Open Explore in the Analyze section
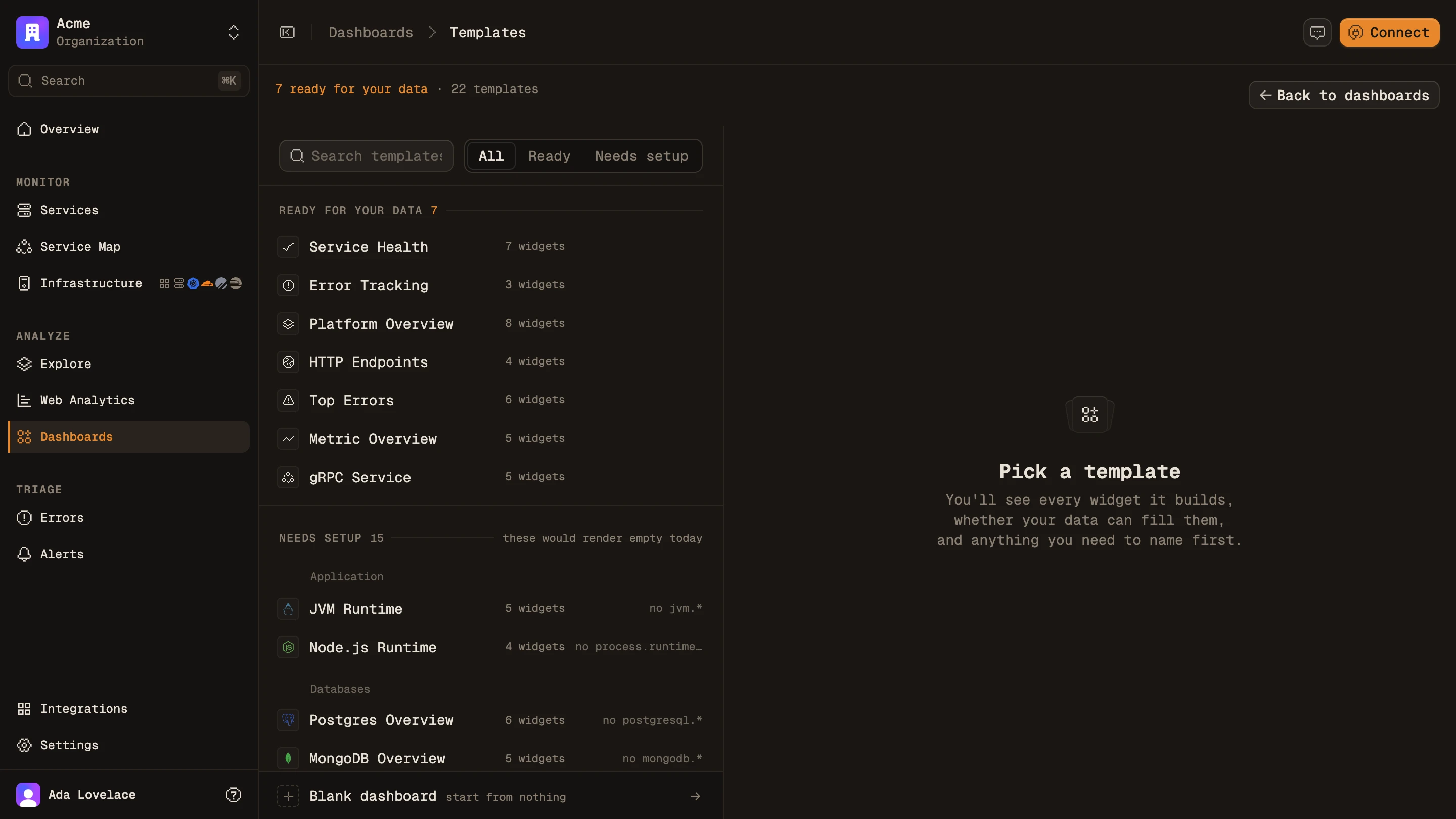1456x819 pixels. point(129,364)
